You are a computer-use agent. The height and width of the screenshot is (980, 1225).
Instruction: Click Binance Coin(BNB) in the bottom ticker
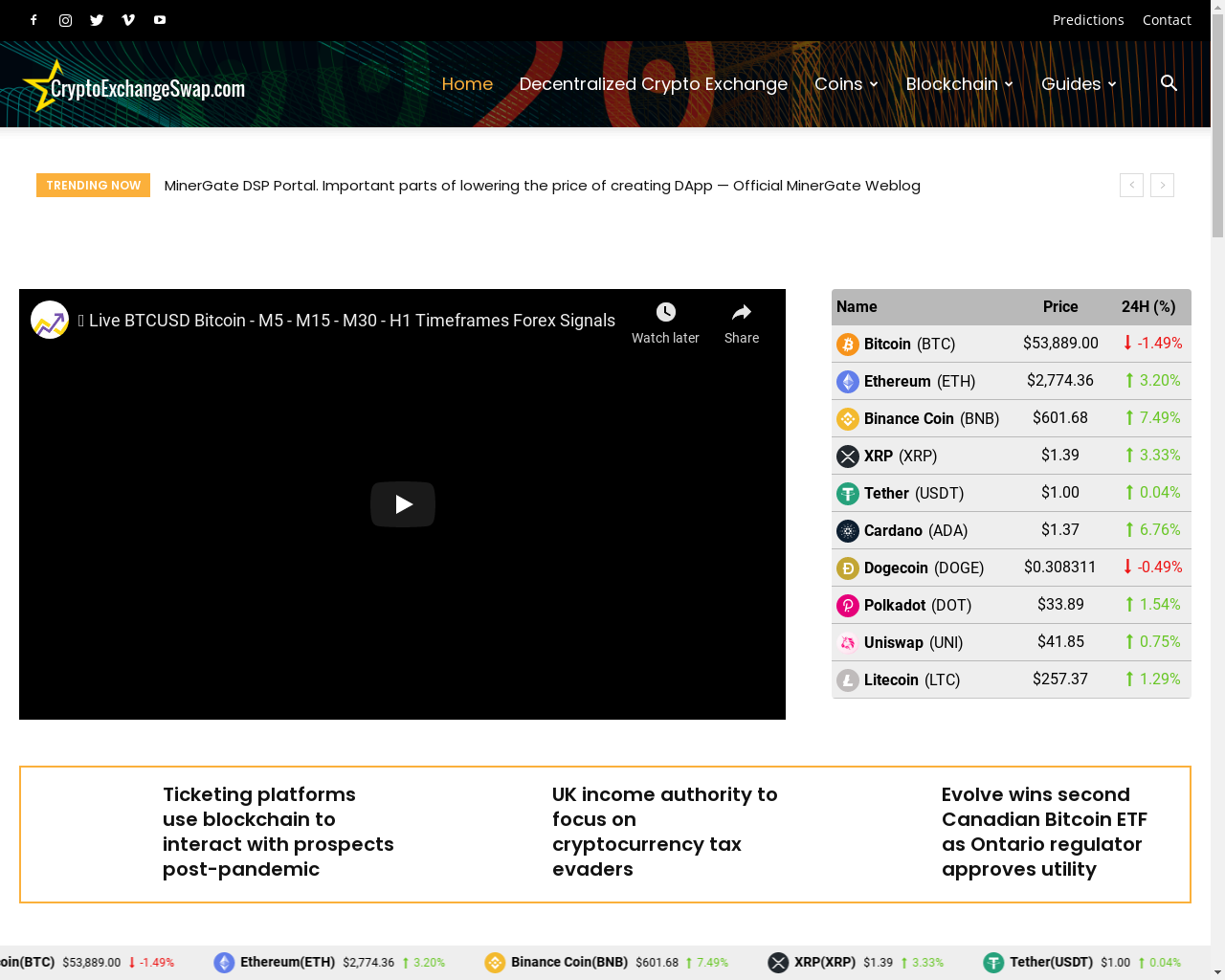click(569, 962)
